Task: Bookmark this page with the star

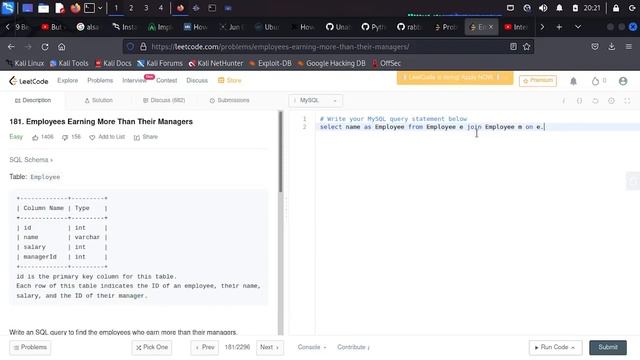Action: 527,47
